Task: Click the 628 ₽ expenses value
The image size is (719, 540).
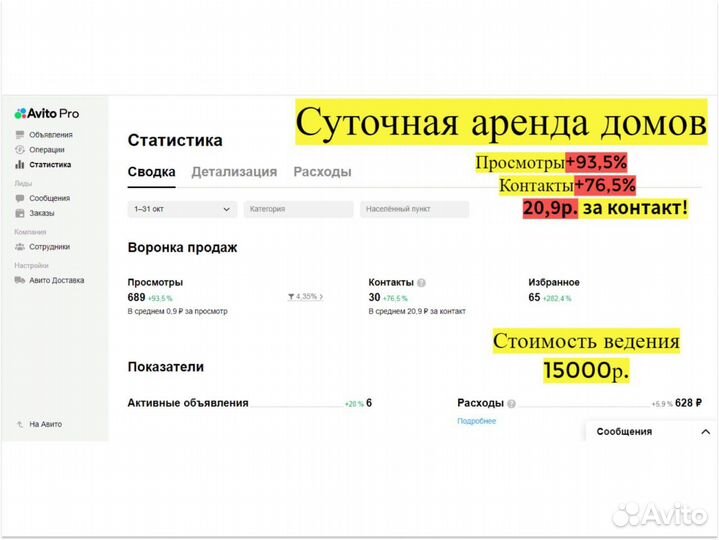Action: (x=688, y=403)
